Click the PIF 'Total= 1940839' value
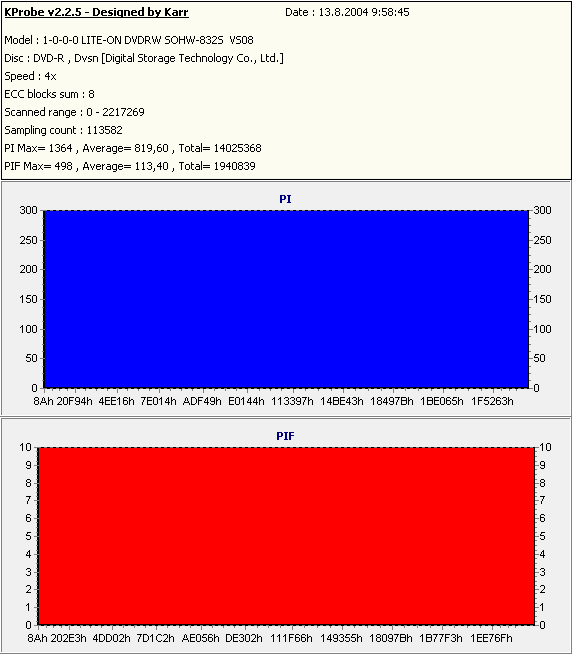572x654 pixels. pyautogui.click(x=217, y=166)
